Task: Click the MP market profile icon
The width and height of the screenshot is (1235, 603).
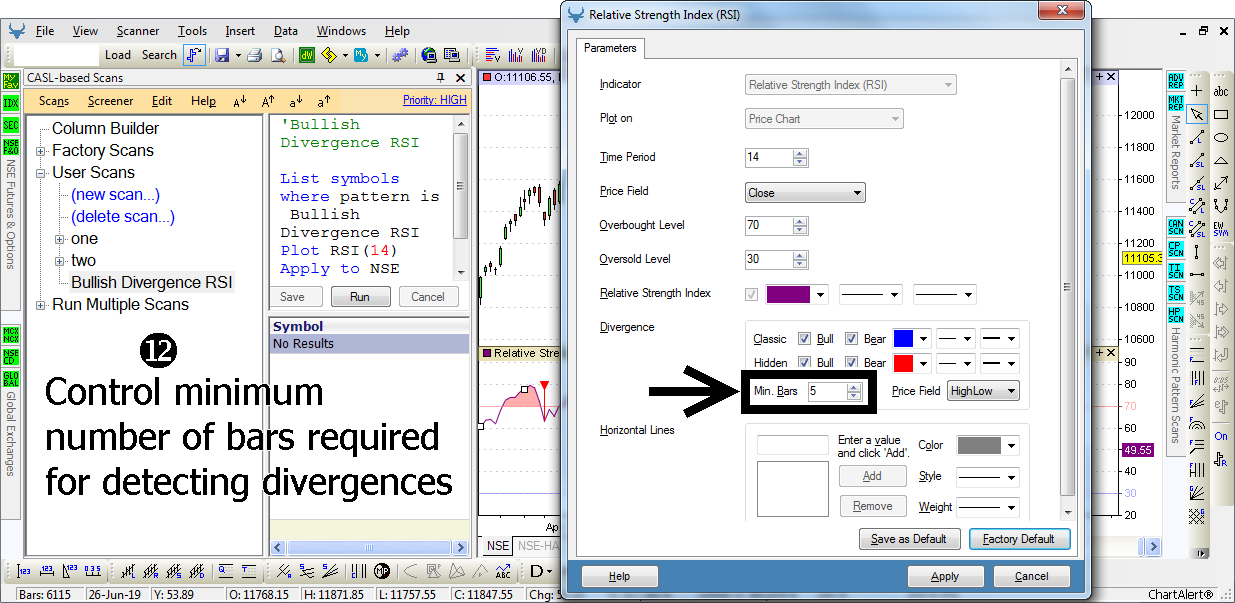Action: tap(382, 571)
